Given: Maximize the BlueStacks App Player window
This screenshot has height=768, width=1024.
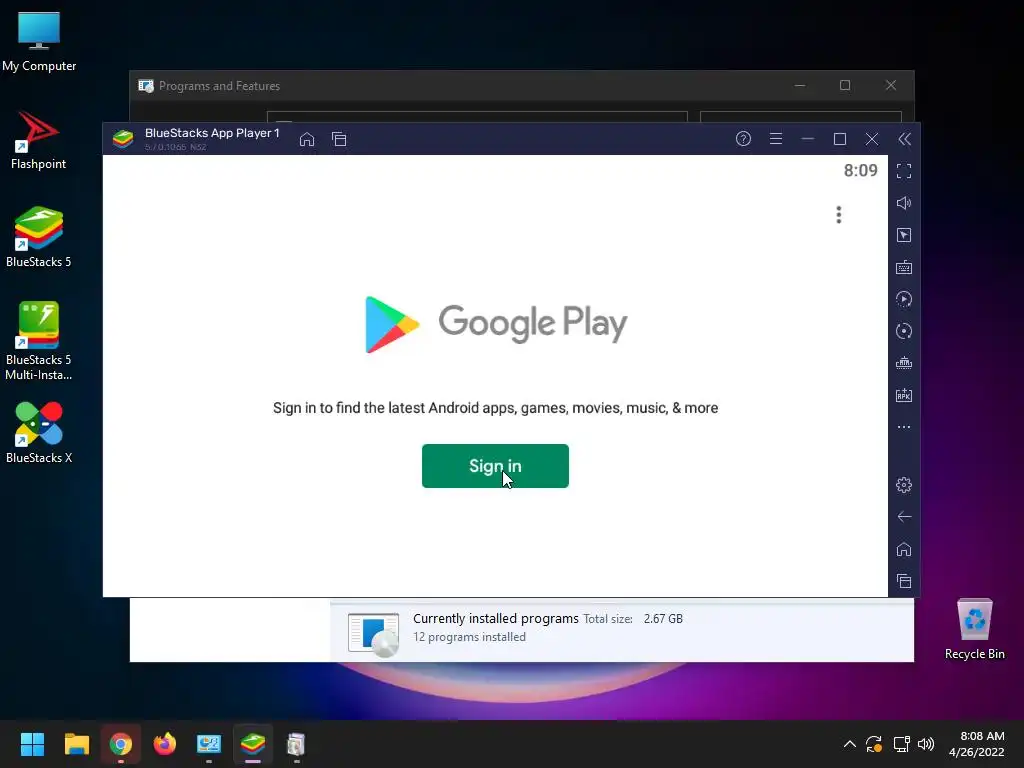Looking at the screenshot, I should (x=840, y=138).
